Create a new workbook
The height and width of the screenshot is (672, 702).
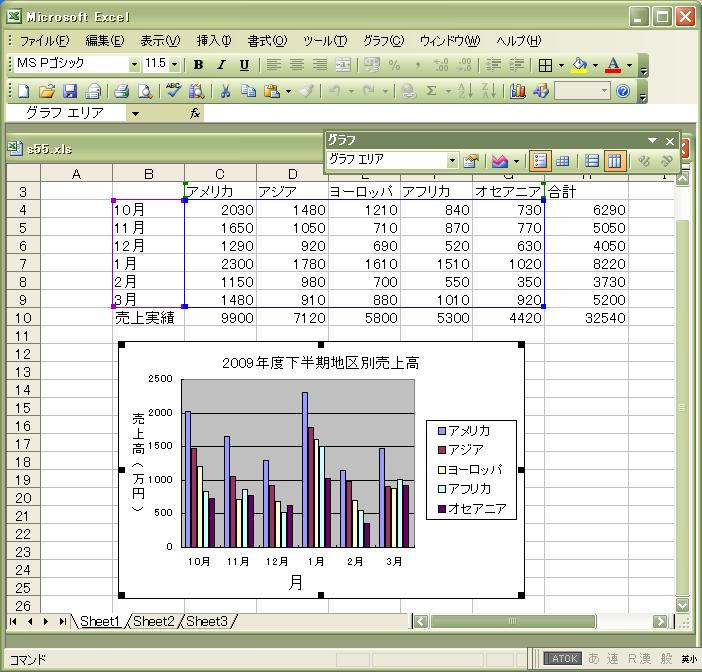(x=24, y=91)
